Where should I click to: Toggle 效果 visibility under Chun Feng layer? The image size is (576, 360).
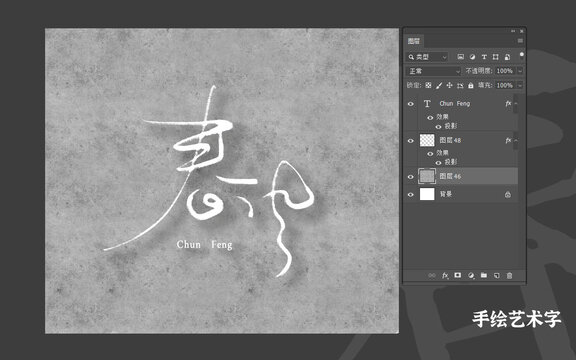[430, 118]
